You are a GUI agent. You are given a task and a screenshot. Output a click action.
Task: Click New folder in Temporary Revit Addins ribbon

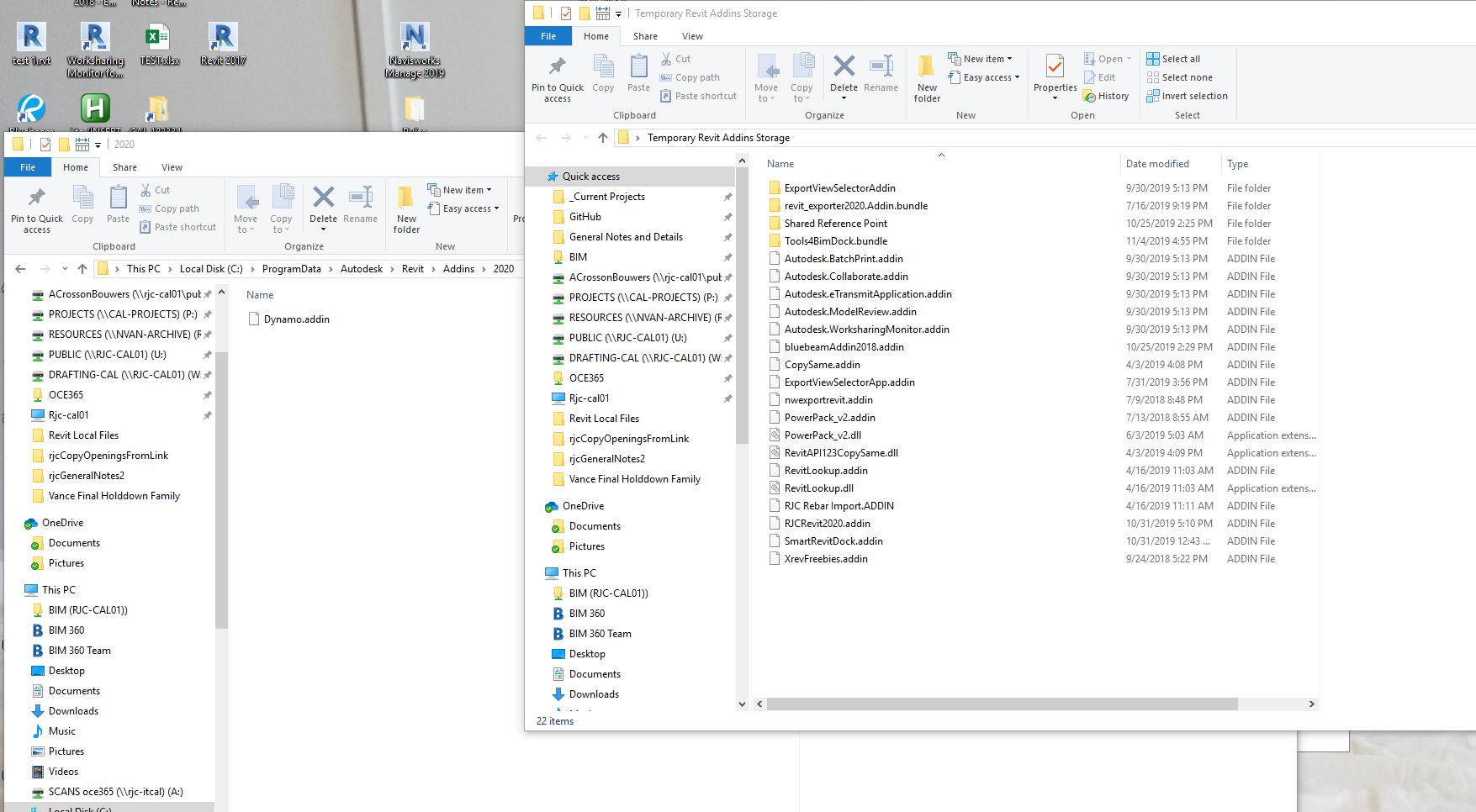click(x=927, y=78)
